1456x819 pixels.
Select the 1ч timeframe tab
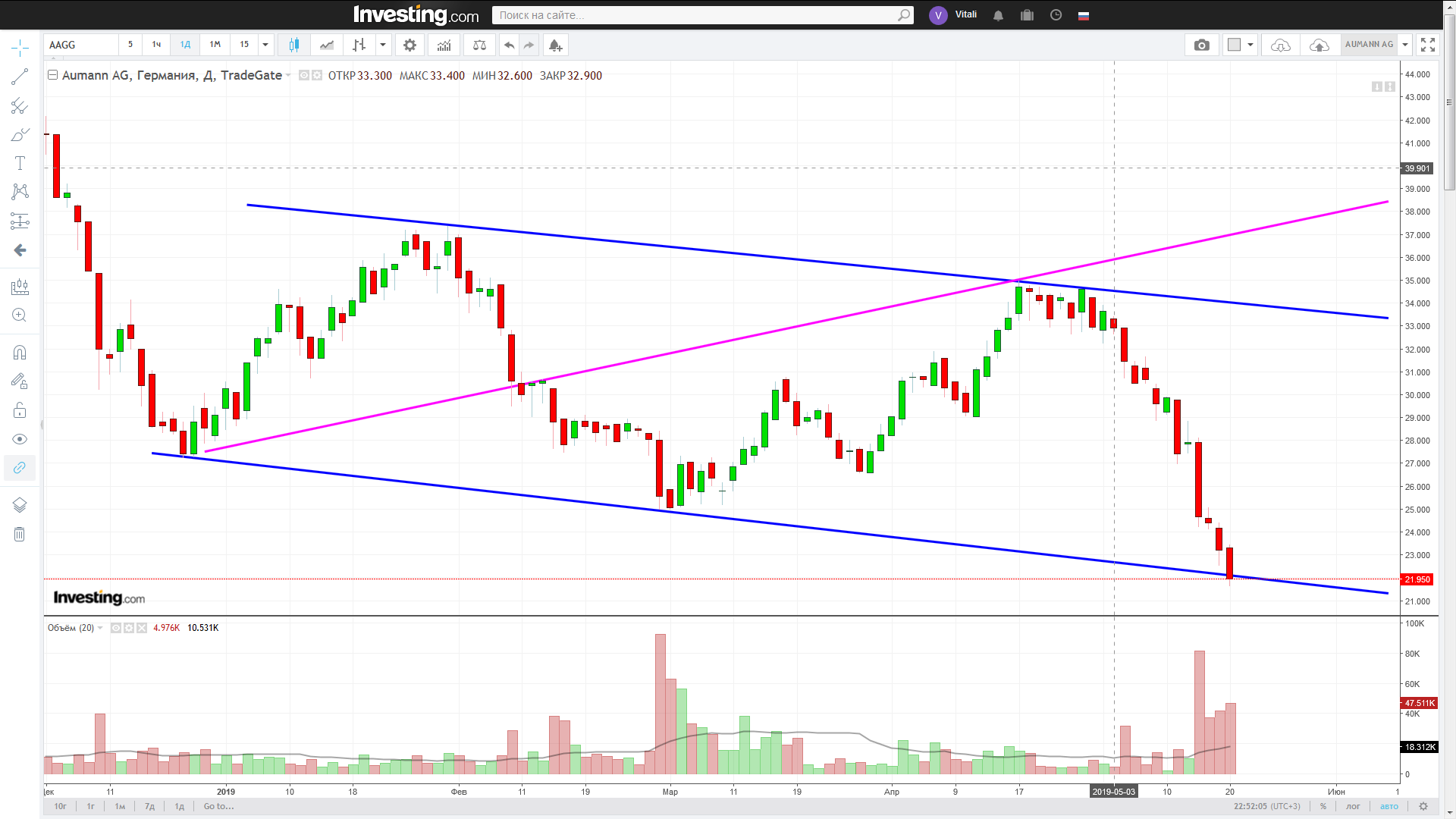tap(156, 45)
